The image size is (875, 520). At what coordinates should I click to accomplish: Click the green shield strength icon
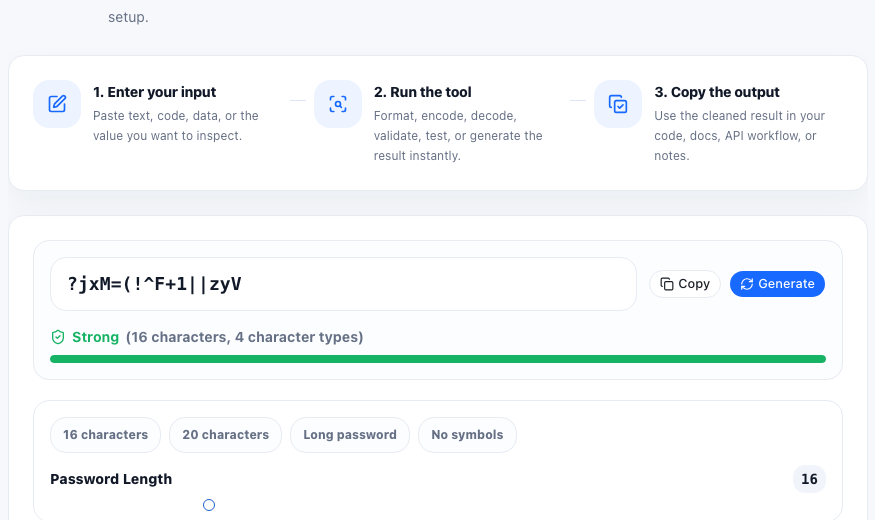(58, 337)
